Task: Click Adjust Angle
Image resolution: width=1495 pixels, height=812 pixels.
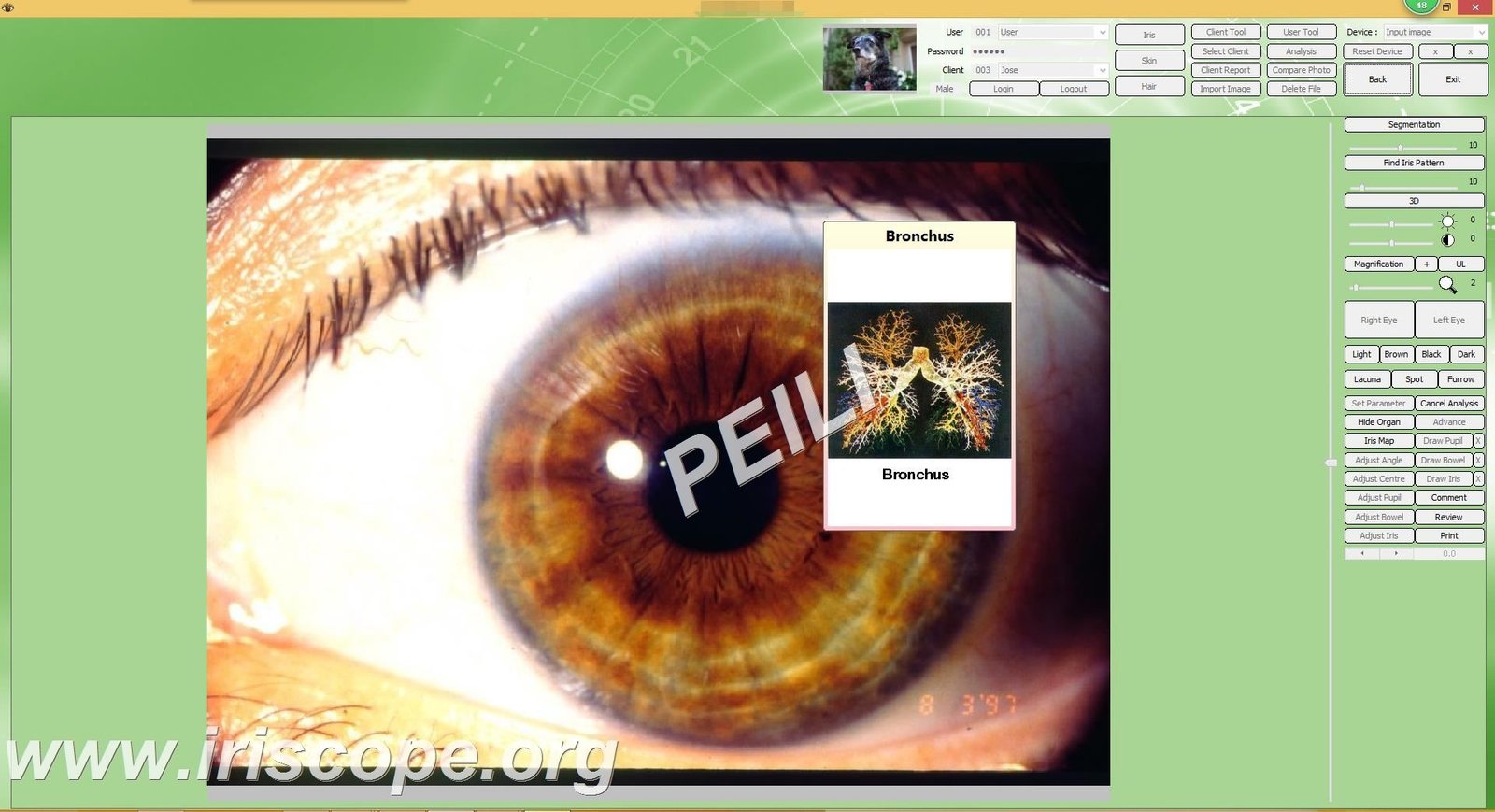Action: click(1379, 460)
